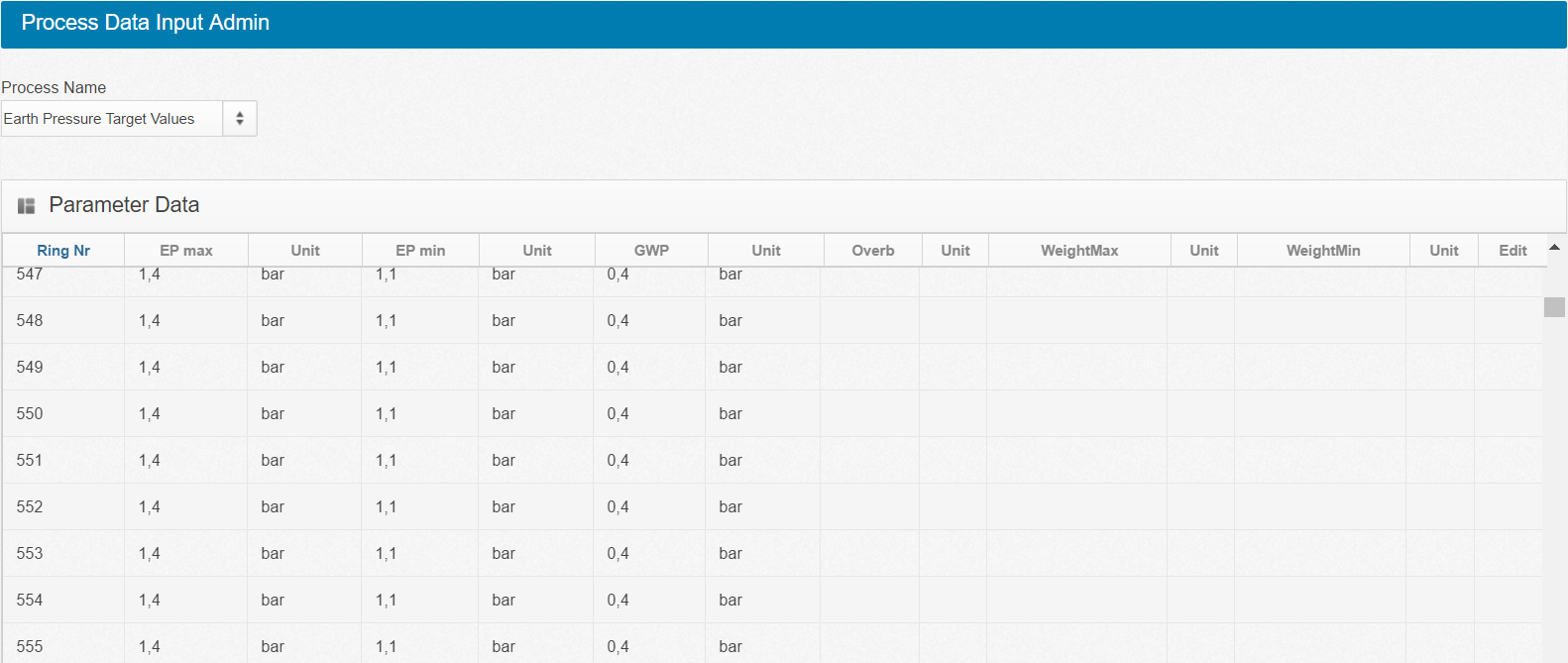Select the WeightMax column header
This screenshot has width=1568, height=663.
pyautogui.click(x=1078, y=251)
